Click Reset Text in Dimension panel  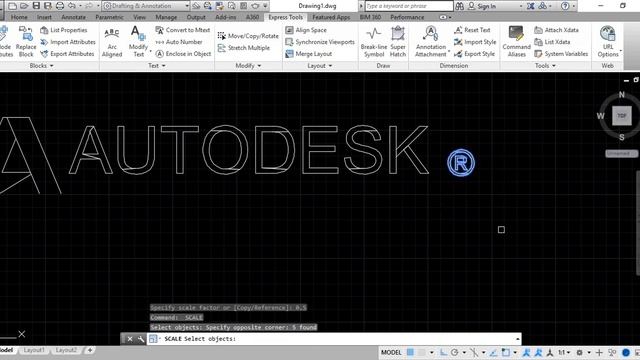pyautogui.click(x=472, y=30)
